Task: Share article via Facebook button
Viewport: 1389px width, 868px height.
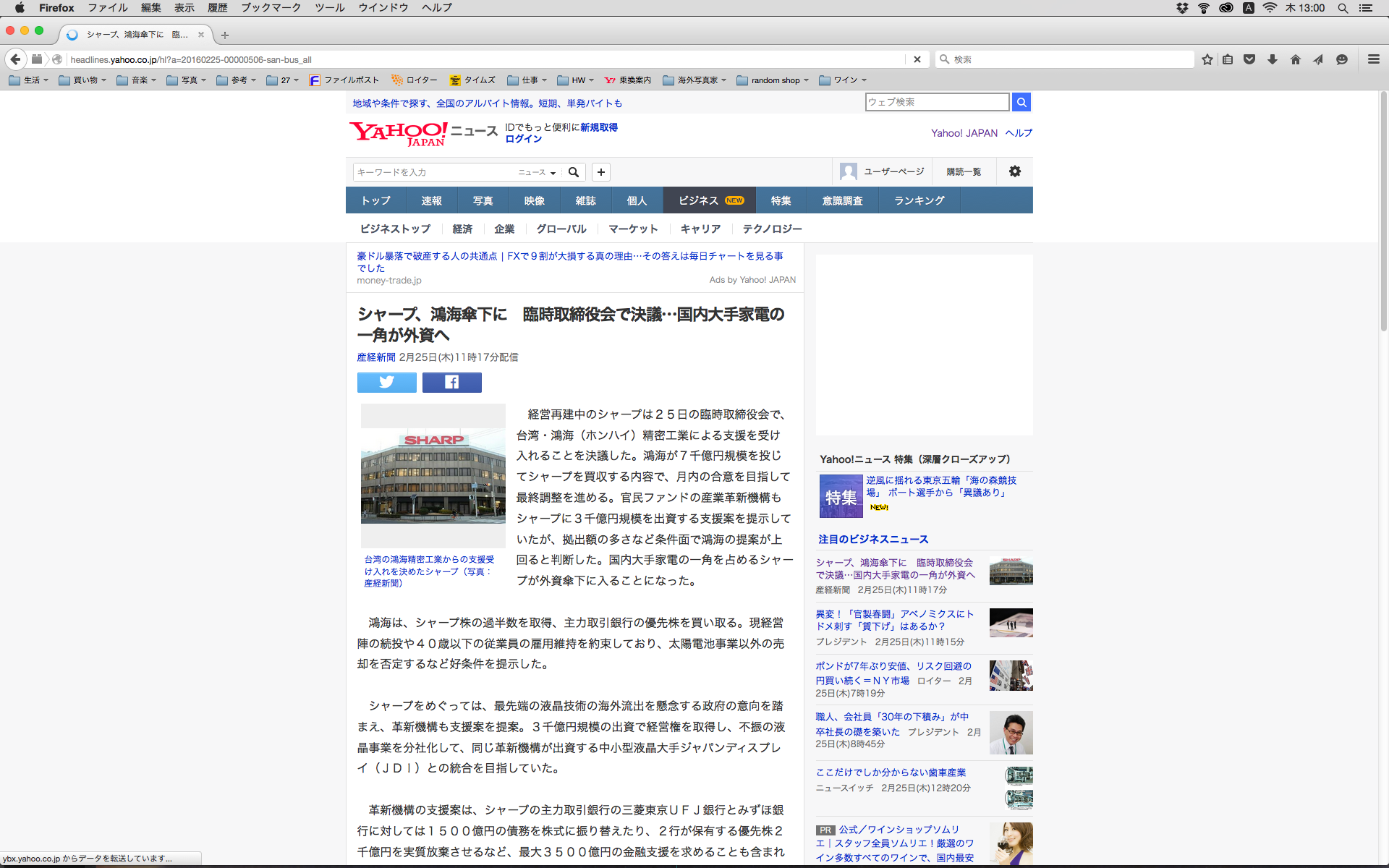Action: tap(451, 382)
